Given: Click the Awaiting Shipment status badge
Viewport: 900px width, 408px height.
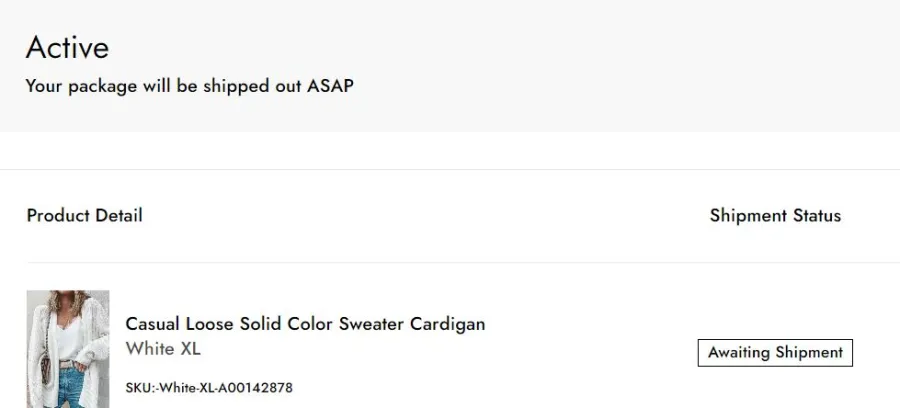Looking at the screenshot, I should 775,352.
